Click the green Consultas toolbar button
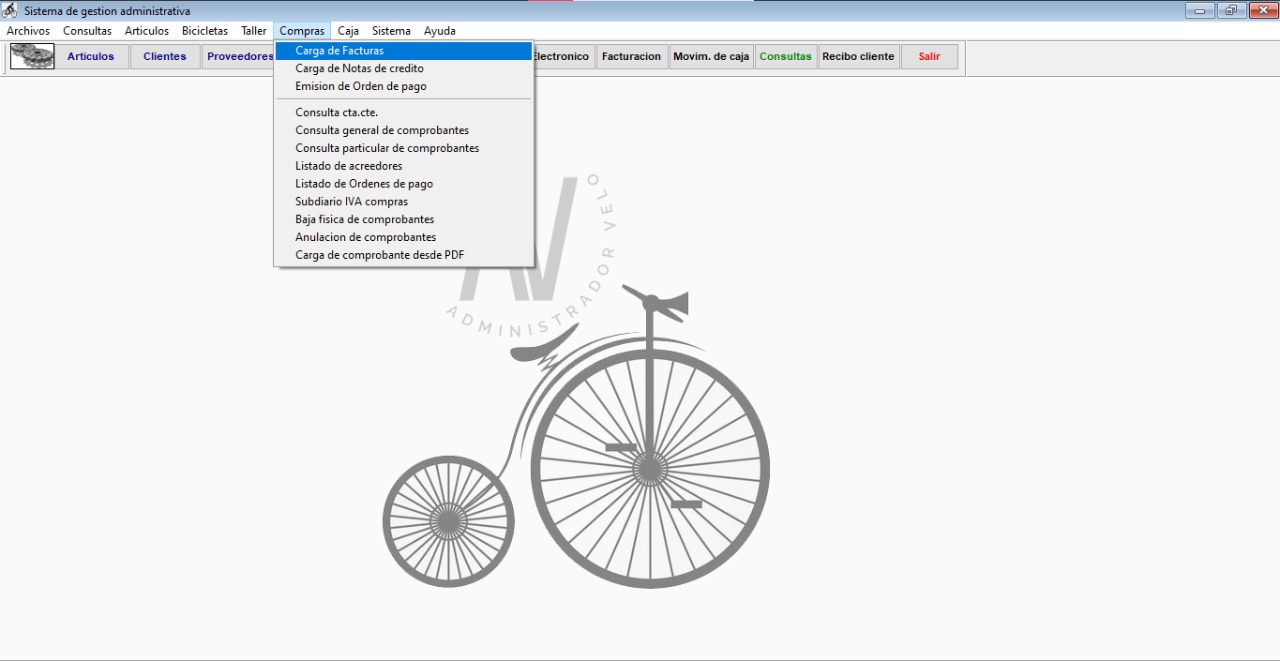 point(786,57)
